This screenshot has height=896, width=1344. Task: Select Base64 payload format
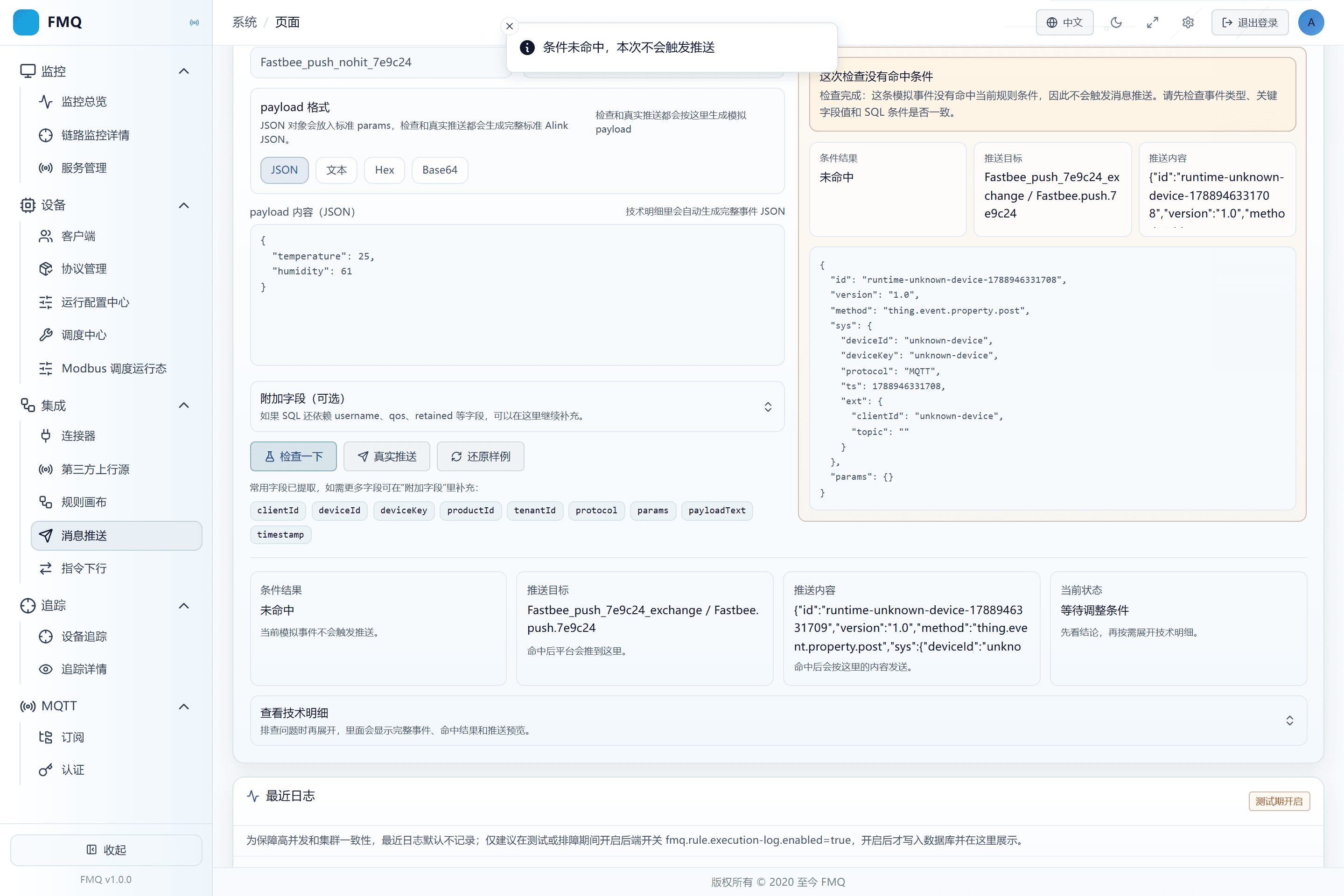(x=440, y=170)
